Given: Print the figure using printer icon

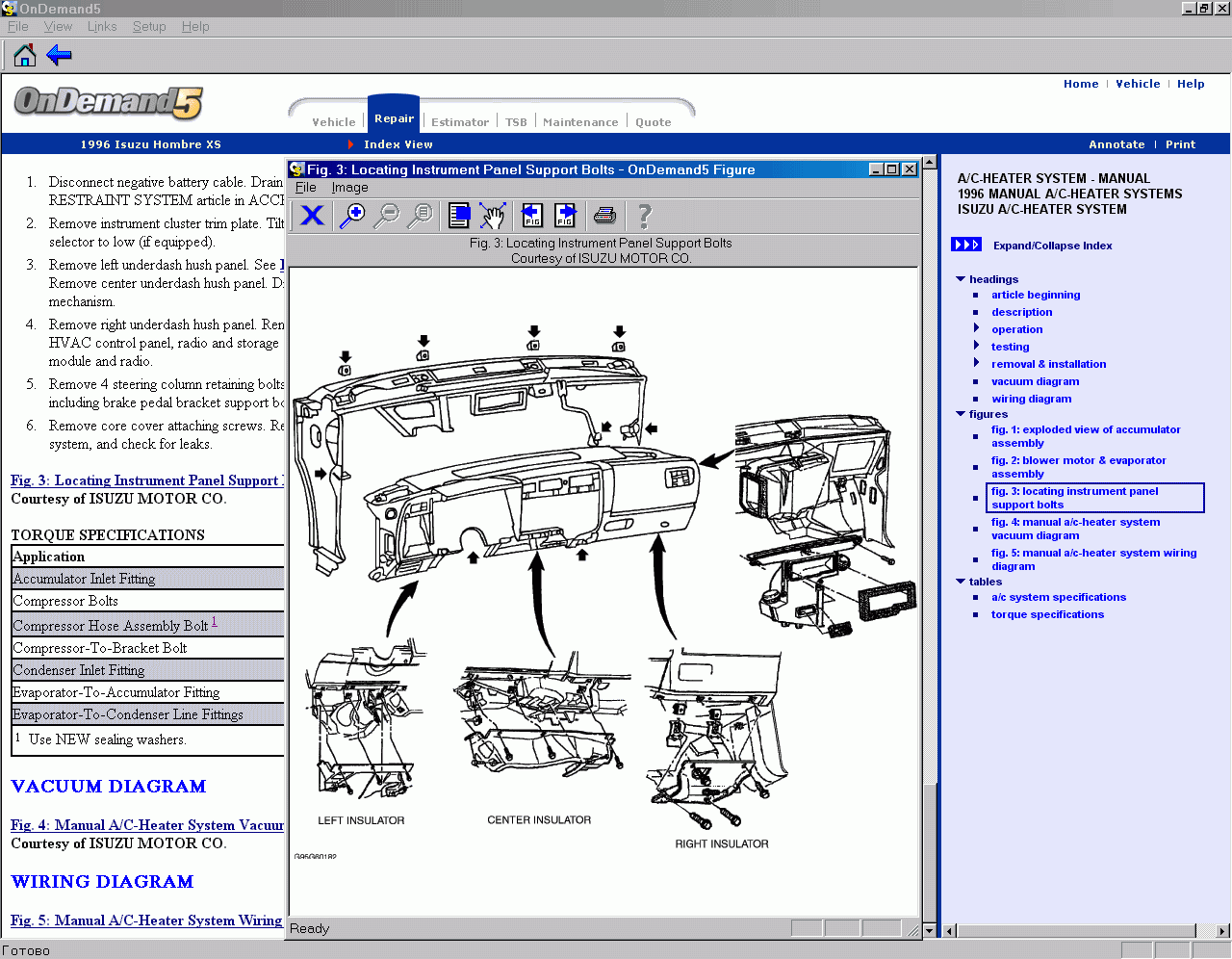Looking at the screenshot, I should coord(604,215).
